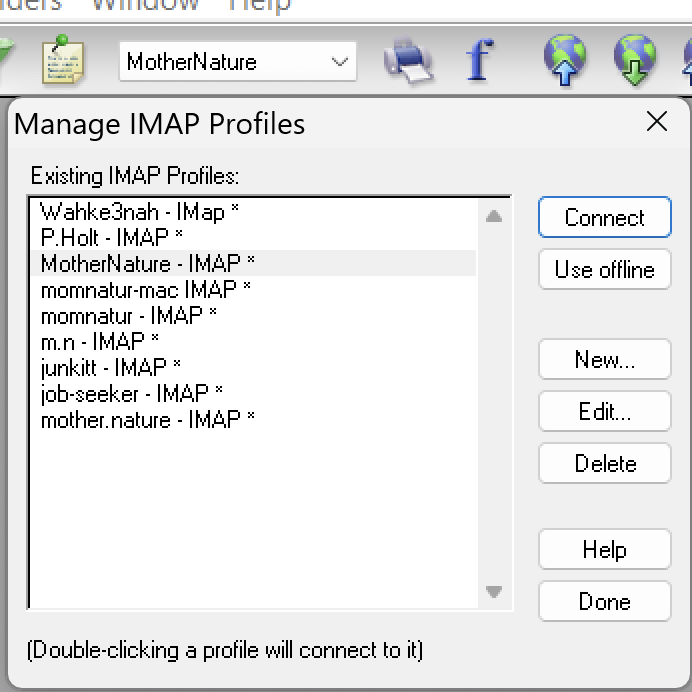Select the Wahke3nah - IMap profile

(139, 212)
